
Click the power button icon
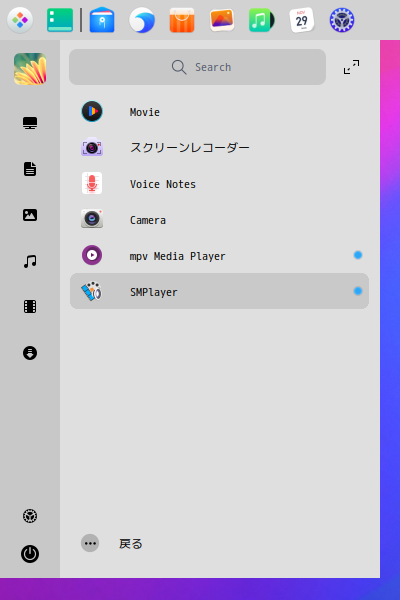(x=30, y=554)
